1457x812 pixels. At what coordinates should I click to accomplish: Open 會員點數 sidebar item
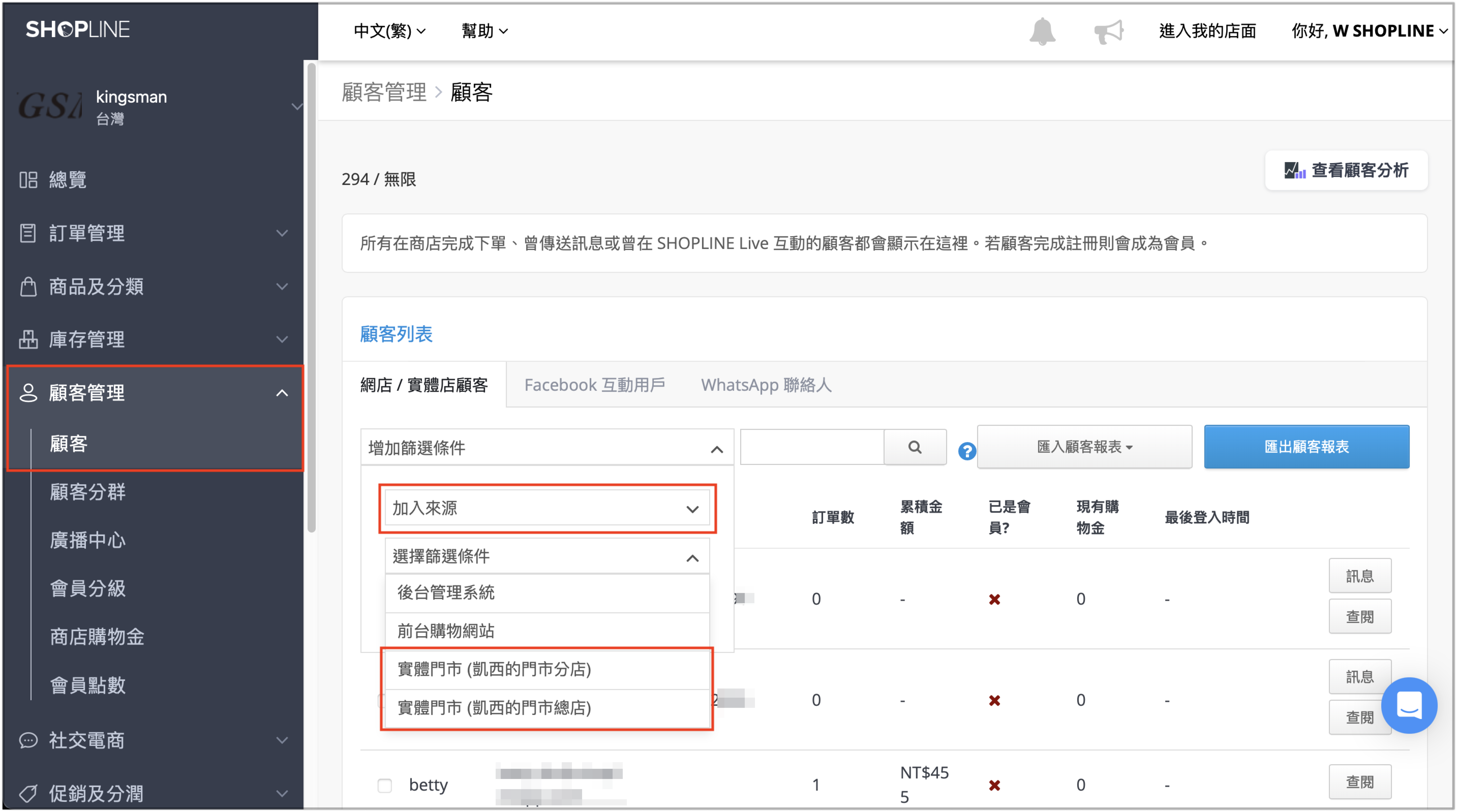point(88,685)
